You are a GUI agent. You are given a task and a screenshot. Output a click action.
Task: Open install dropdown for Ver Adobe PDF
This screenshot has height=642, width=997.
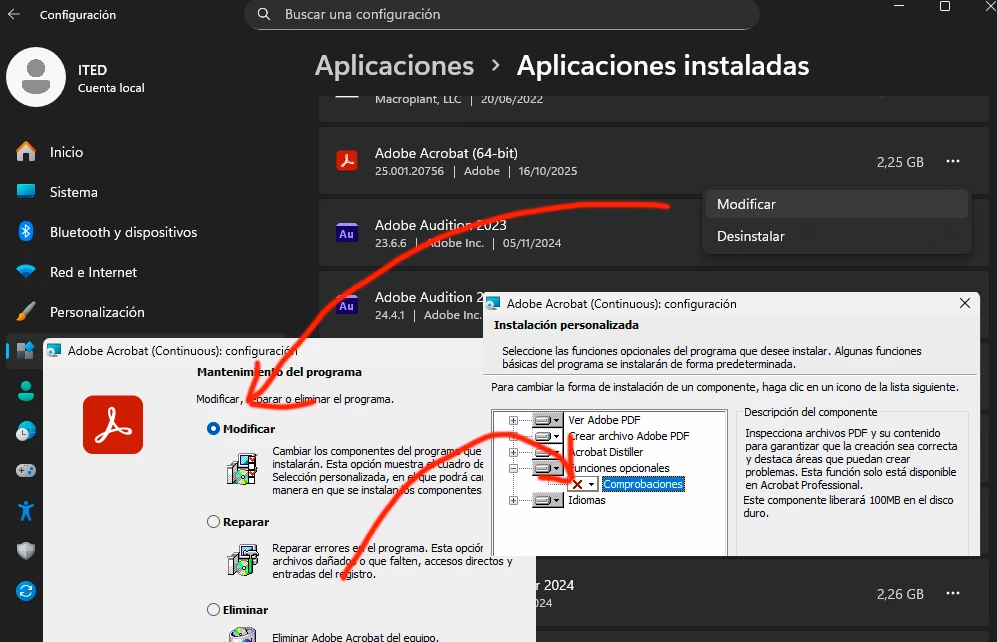[x=548, y=420]
